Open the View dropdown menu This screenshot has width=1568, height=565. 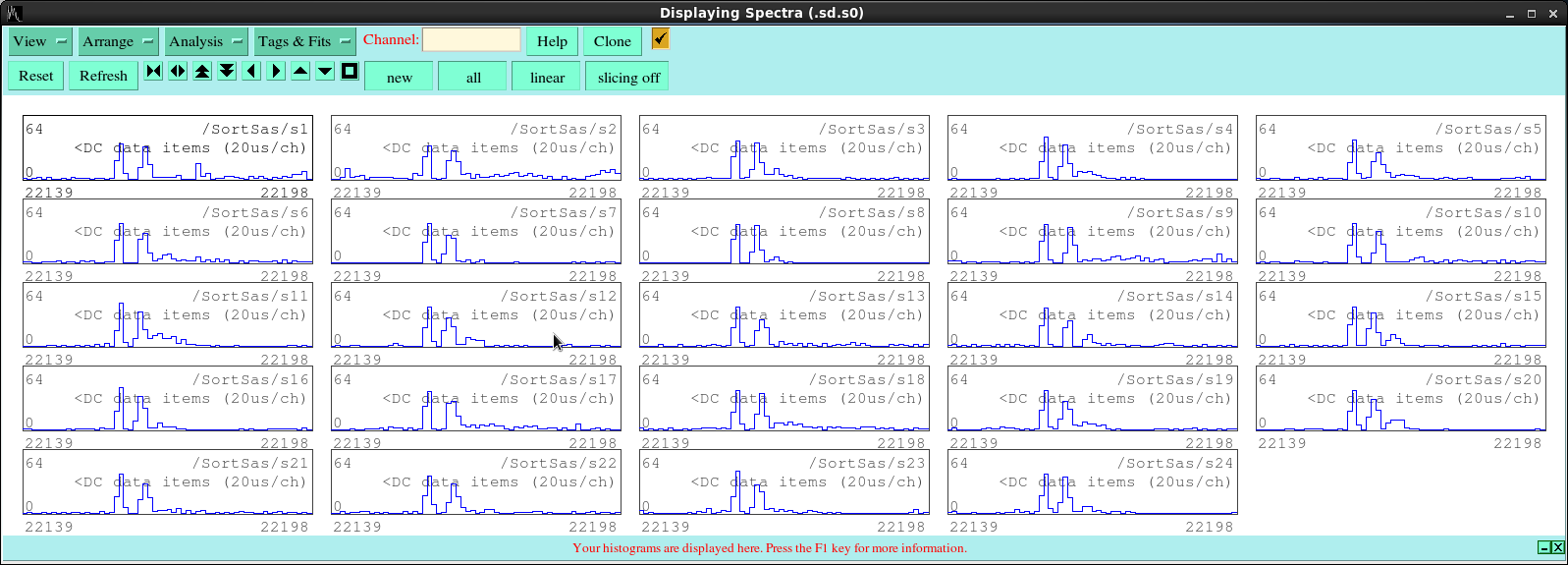coord(40,41)
